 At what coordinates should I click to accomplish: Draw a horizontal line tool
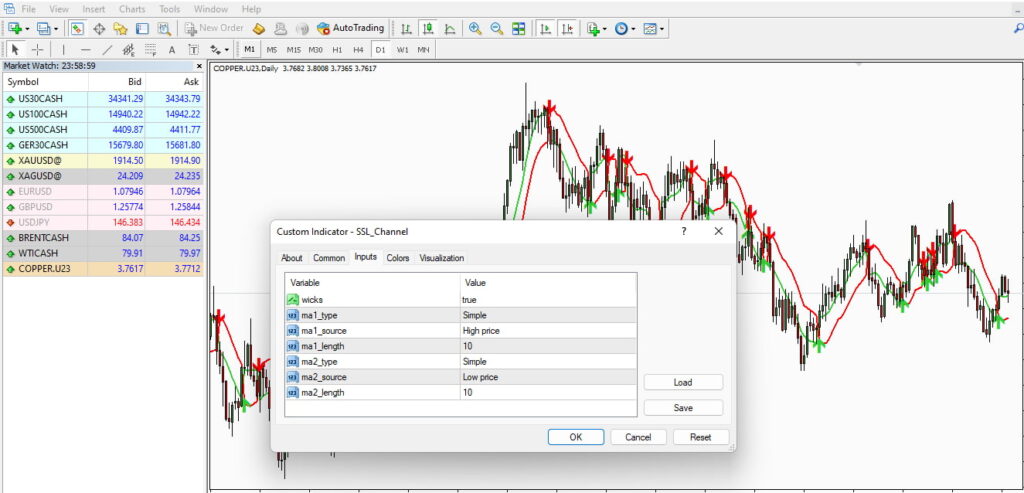pyautogui.click(x=85, y=50)
